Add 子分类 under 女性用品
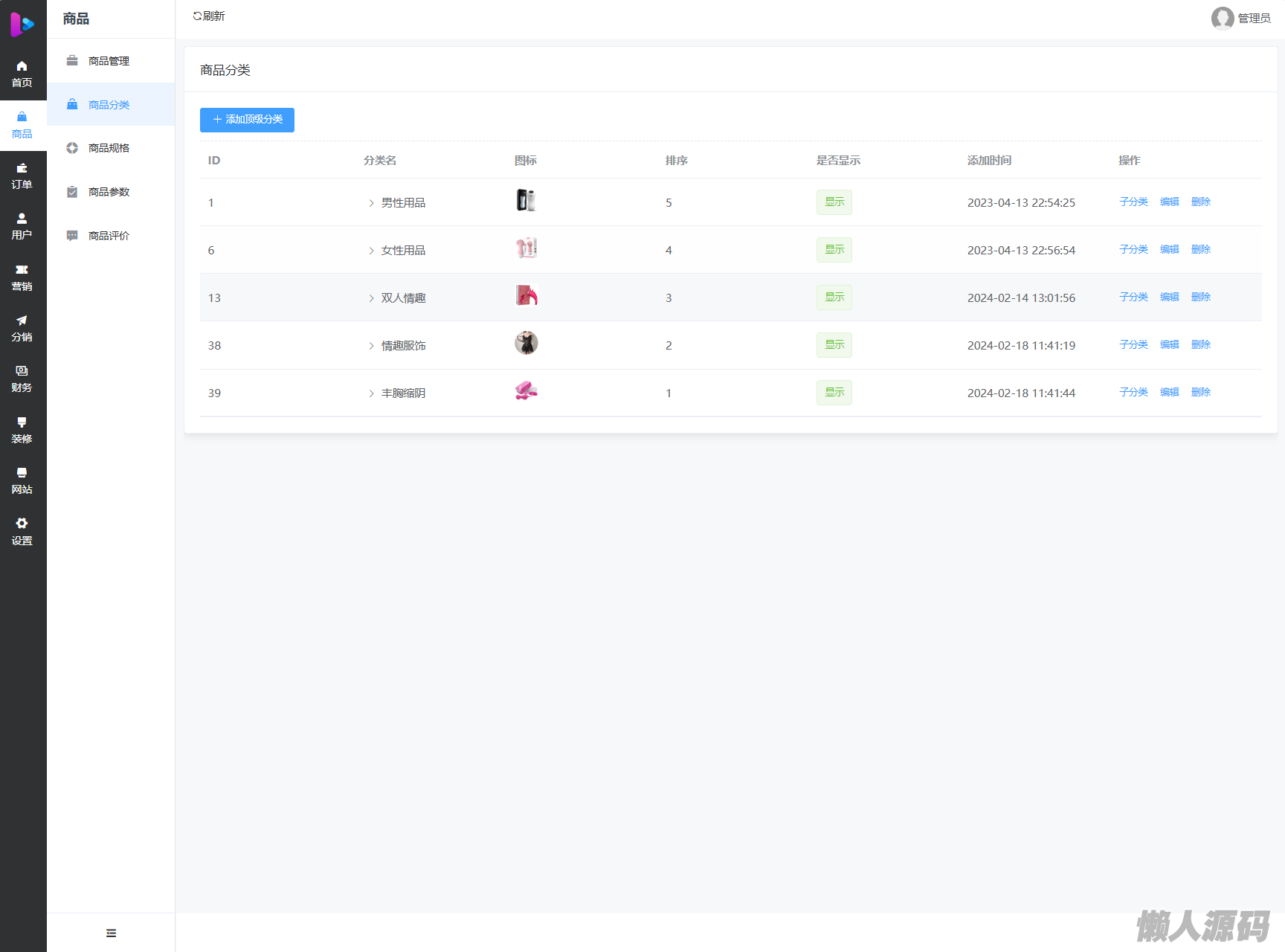 1133,249
